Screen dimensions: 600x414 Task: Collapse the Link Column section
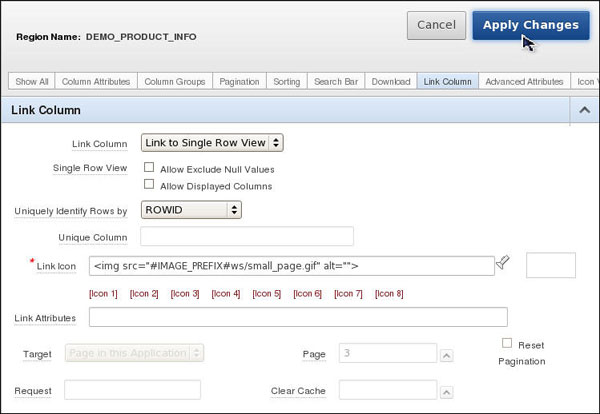[583, 109]
